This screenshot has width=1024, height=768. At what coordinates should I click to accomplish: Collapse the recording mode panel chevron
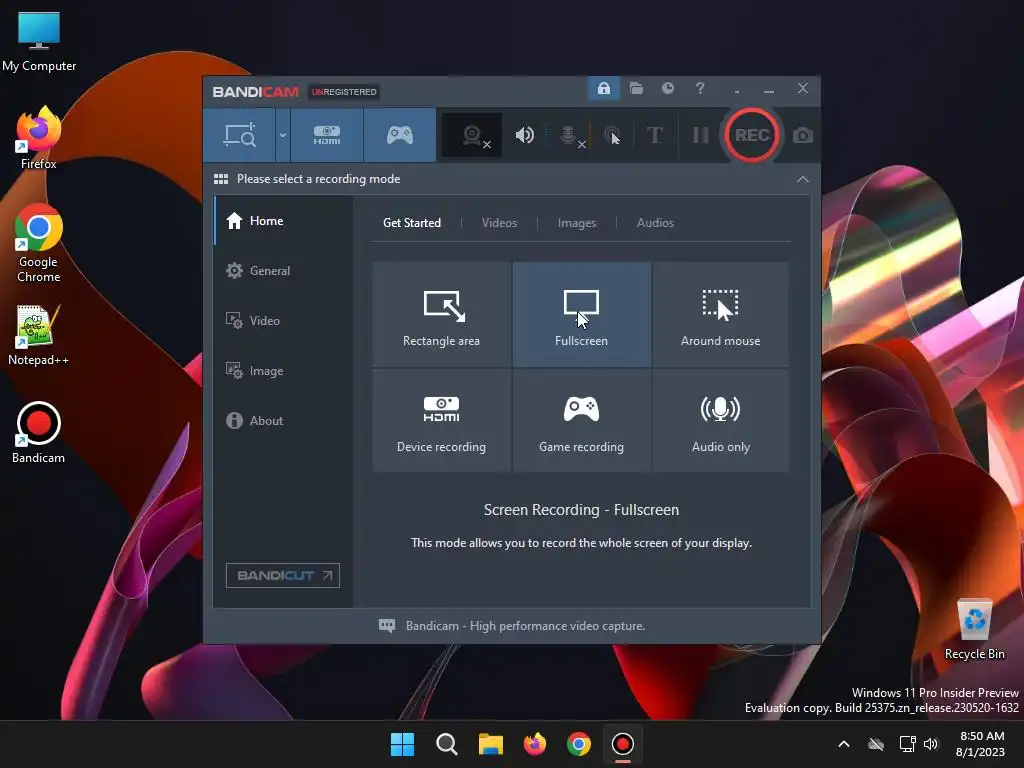803,179
